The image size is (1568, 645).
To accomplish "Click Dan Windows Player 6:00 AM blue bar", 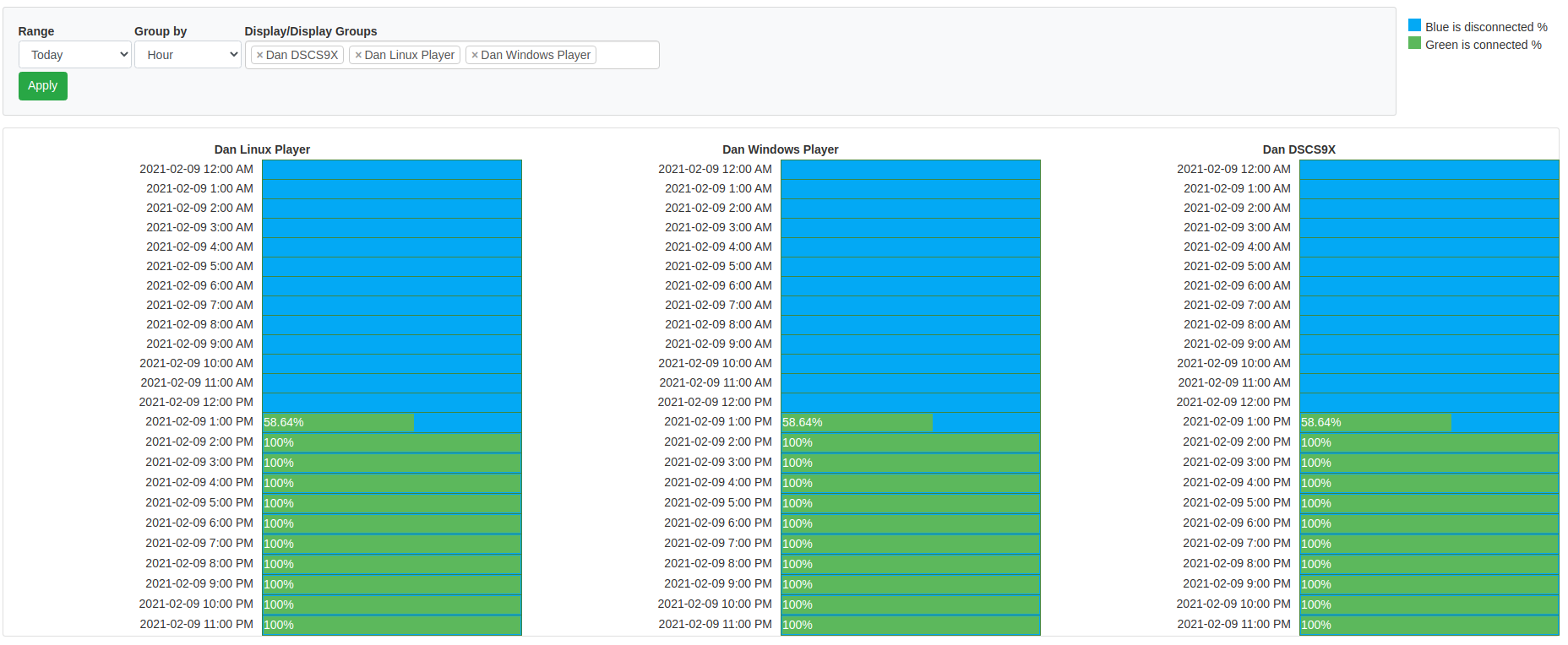I will pyautogui.click(x=911, y=286).
